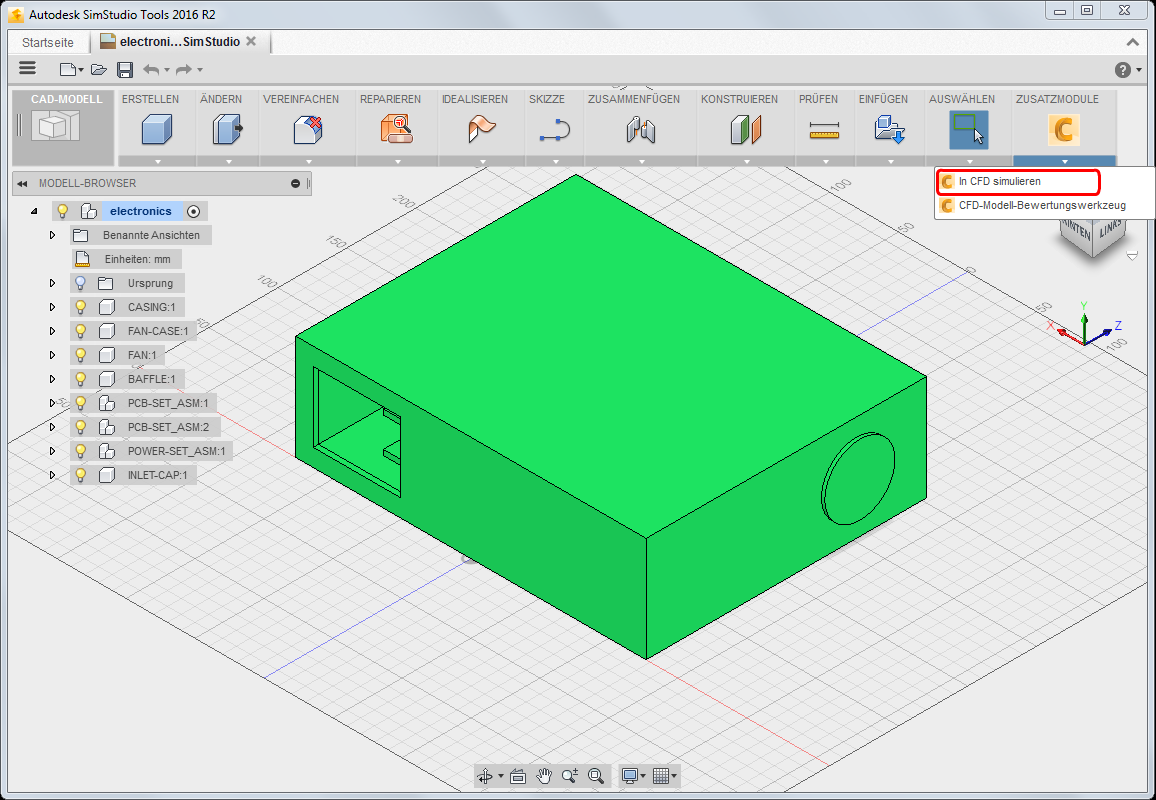
Task: Toggle visibility bulb of Ursprung
Action: (80, 283)
